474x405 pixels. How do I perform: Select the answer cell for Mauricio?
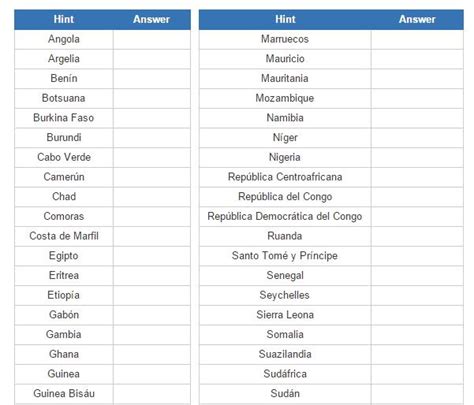pos(417,59)
